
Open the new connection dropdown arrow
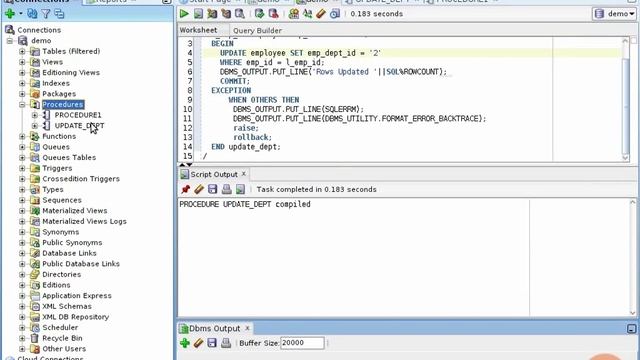20,14
